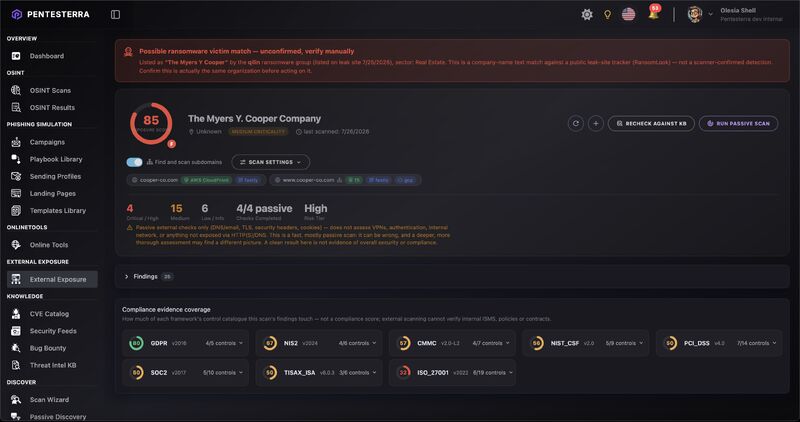Toggle Find and scan subdomains switch
Image resolution: width=800 pixels, height=422 pixels.
pyautogui.click(x=134, y=162)
